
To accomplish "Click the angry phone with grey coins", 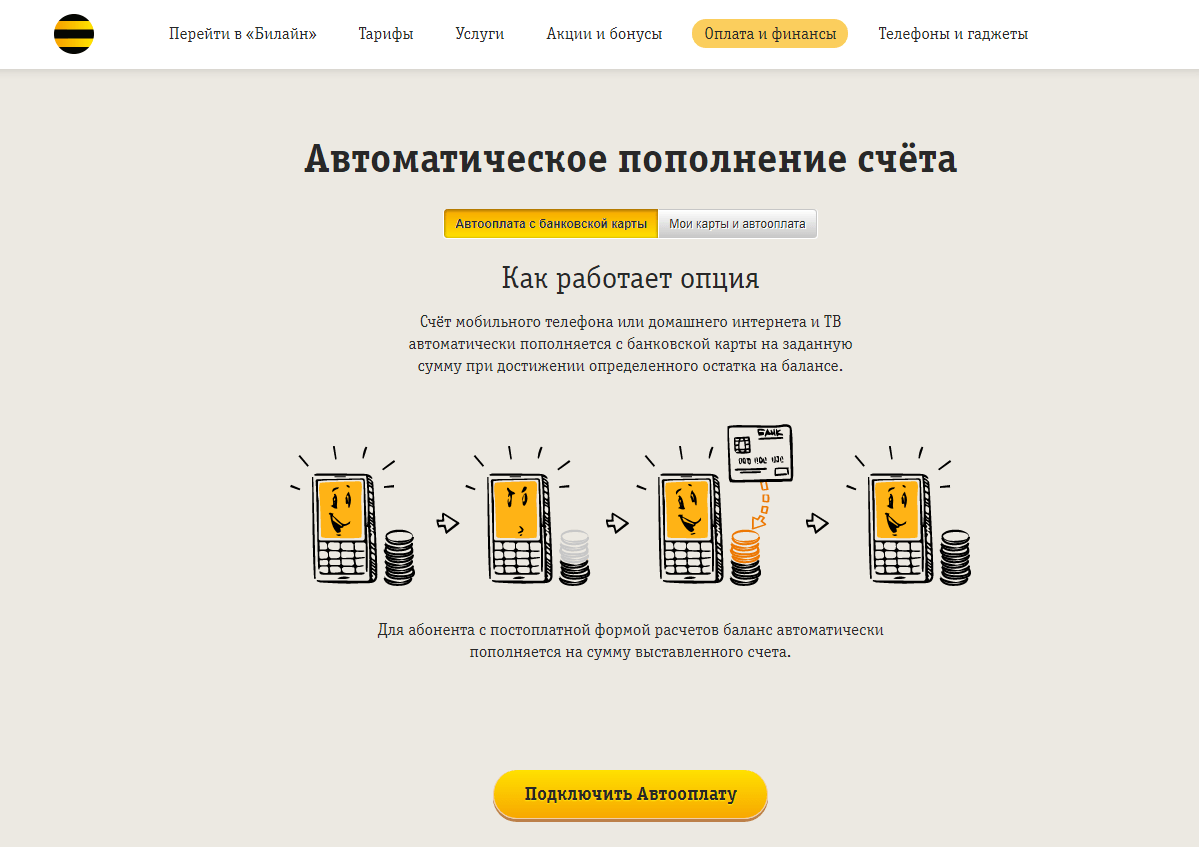I will coord(528,516).
